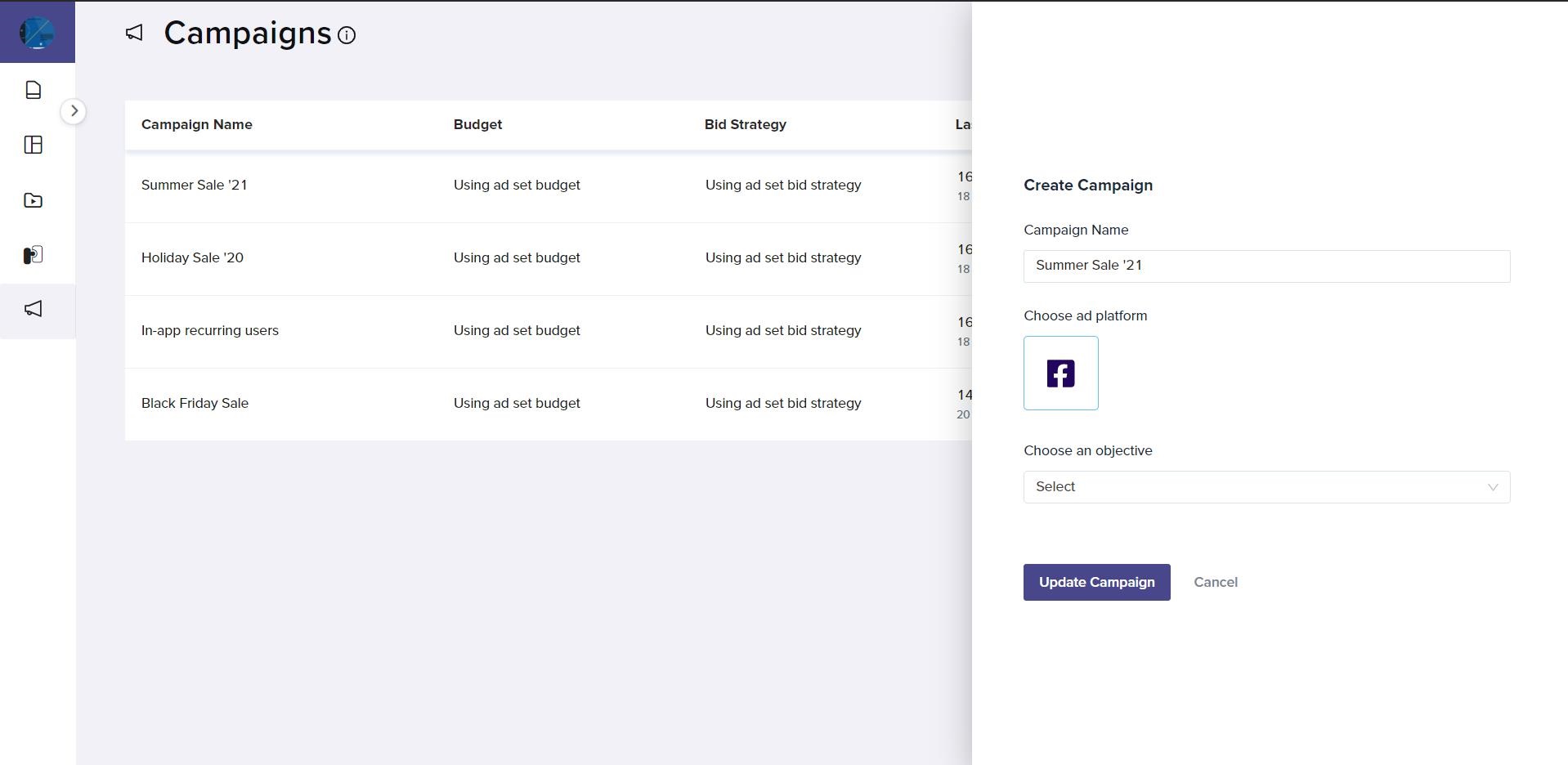This screenshot has width=1568, height=765.
Task: Click the app logo at the top left
Action: click(x=37, y=32)
